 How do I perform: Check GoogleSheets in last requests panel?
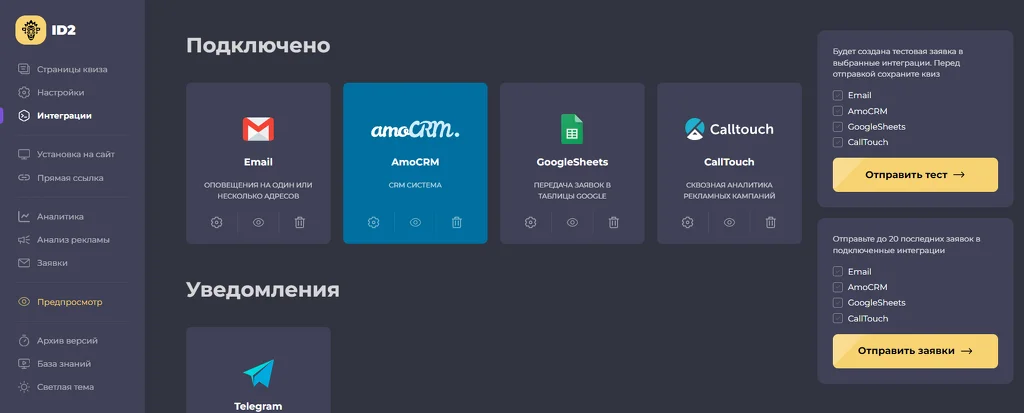click(x=838, y=303)
